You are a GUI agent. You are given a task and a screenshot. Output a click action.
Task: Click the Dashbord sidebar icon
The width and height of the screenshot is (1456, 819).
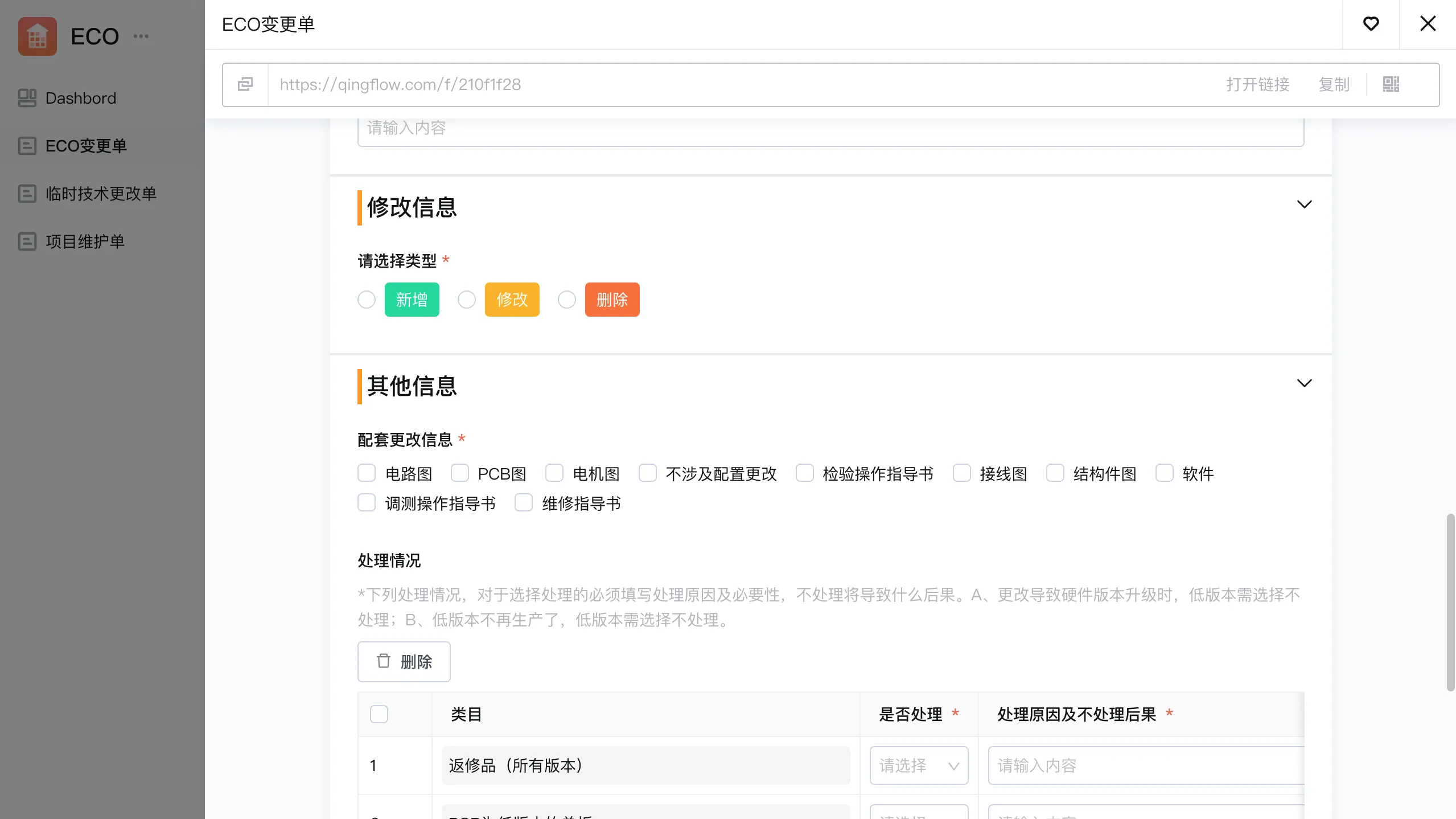click(x=27, y=98)
